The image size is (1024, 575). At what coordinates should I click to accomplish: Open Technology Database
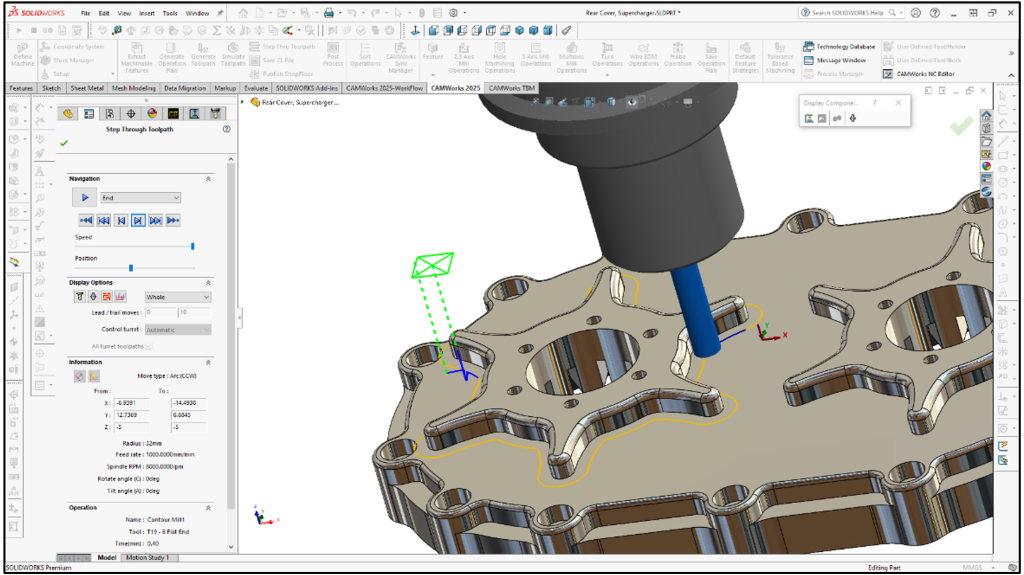pyautogui.click(x=839, y=46)
